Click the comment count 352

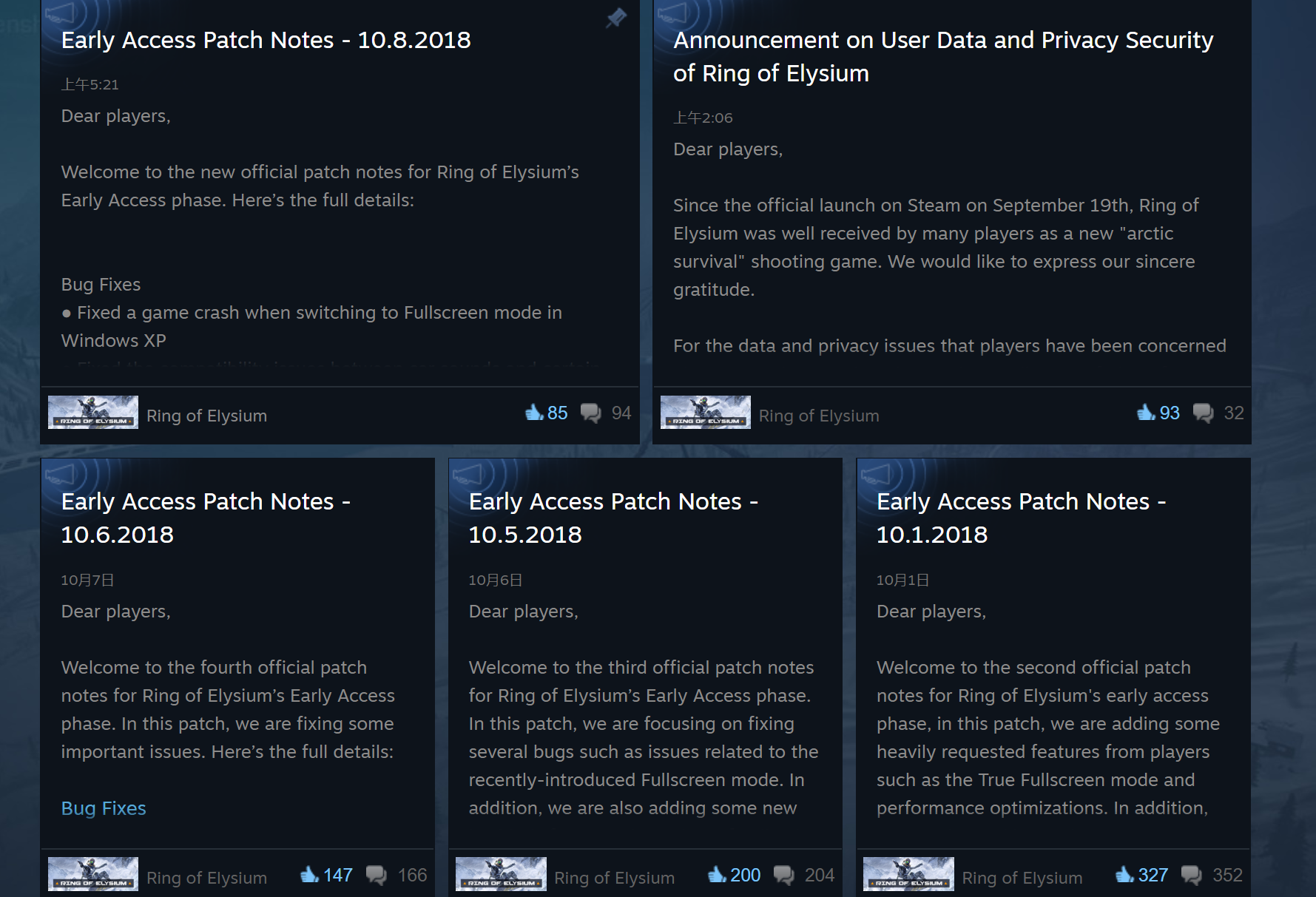click(x=1227, y=875)
